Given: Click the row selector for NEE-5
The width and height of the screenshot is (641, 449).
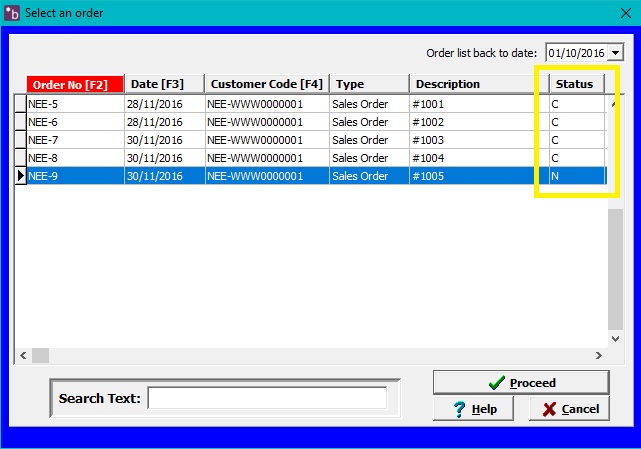Looking at the screenshot, I should [20, 104].
